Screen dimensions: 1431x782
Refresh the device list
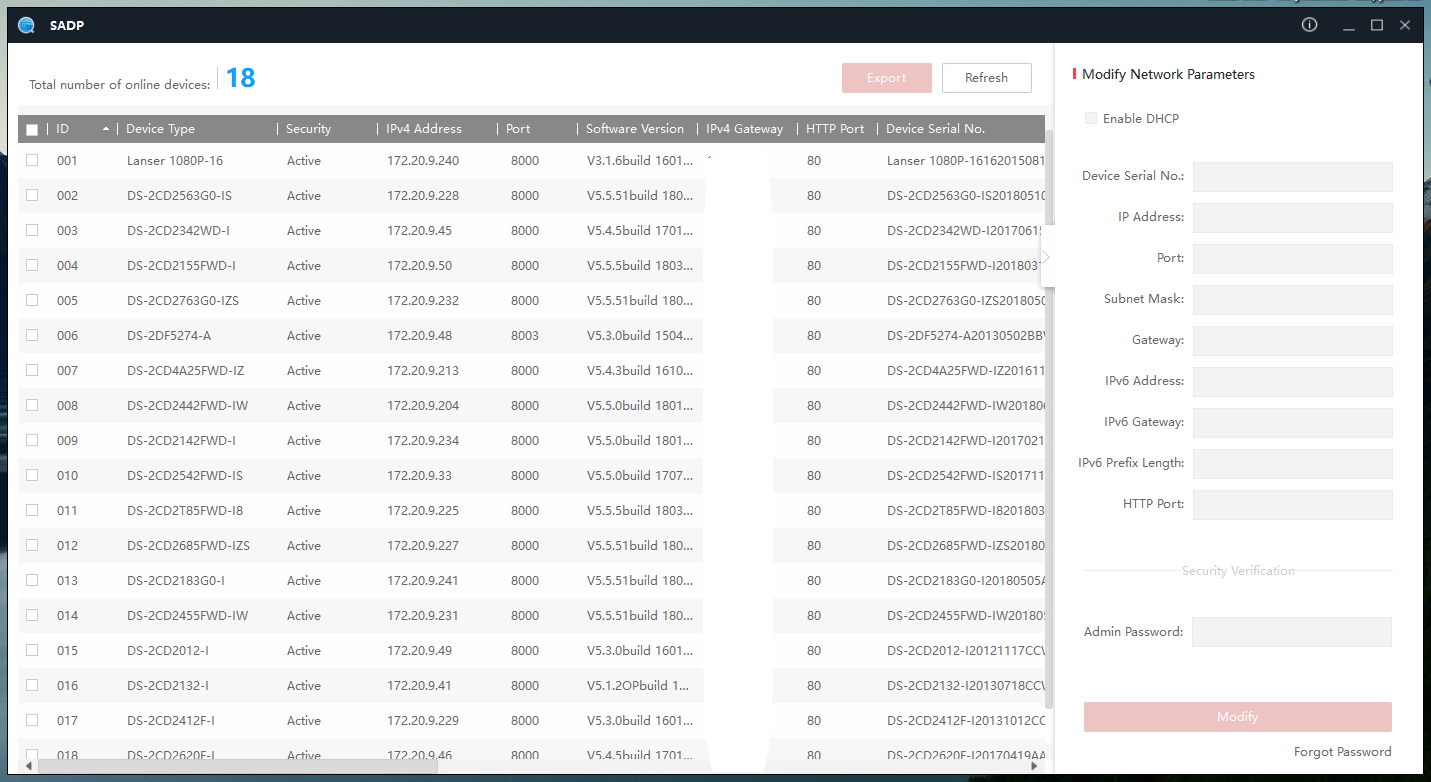pyautogui.click(x=987, y=78)
